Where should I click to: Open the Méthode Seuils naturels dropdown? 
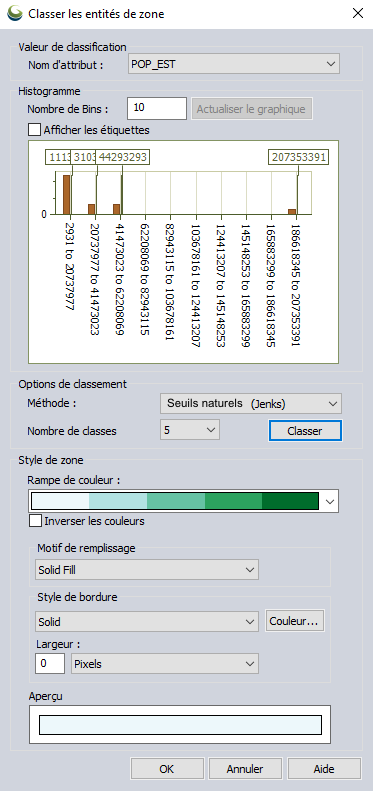pos(251,404)
